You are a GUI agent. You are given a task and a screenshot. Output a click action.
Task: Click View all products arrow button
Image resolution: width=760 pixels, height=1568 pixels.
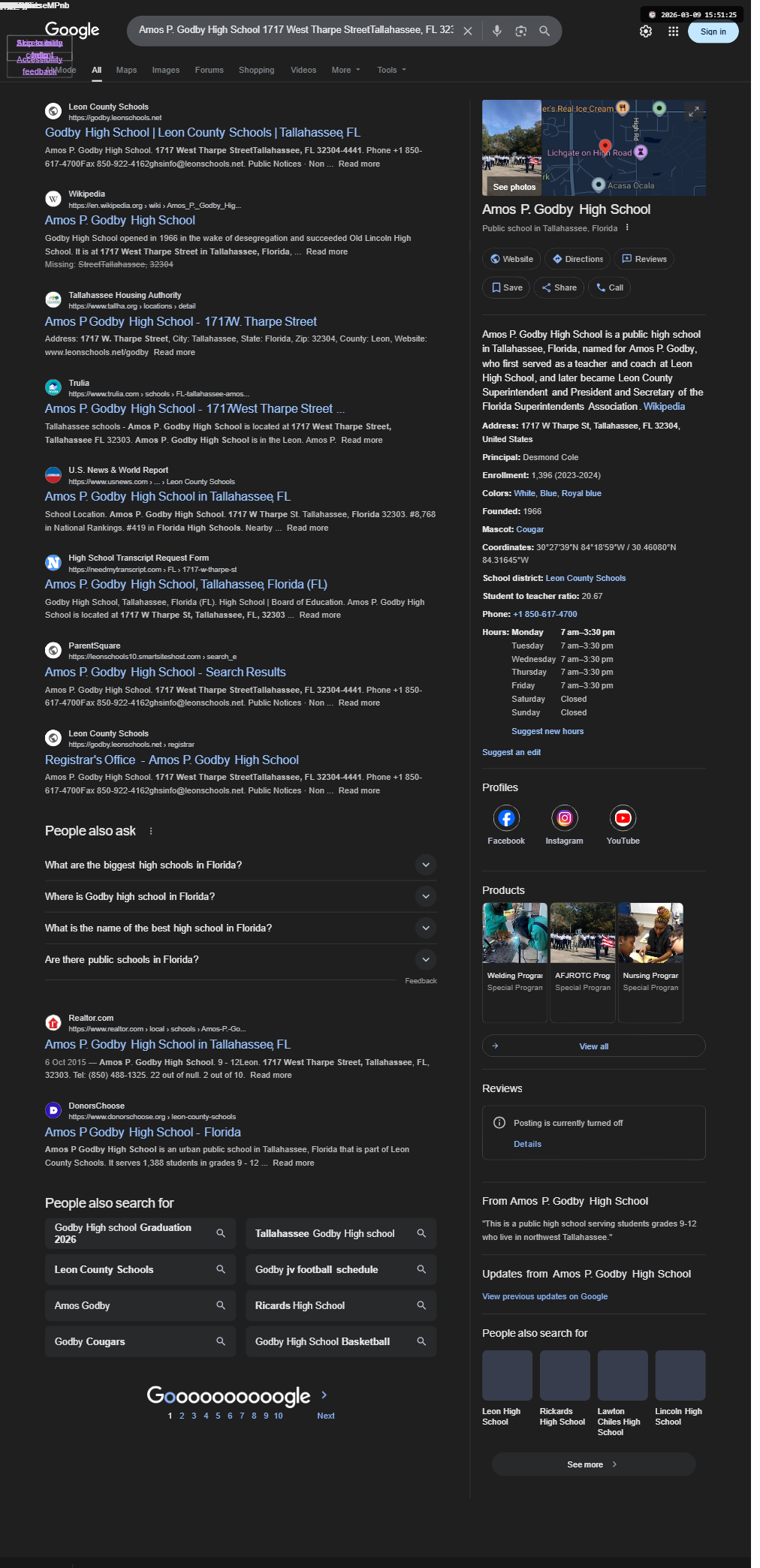[593, 1046]
